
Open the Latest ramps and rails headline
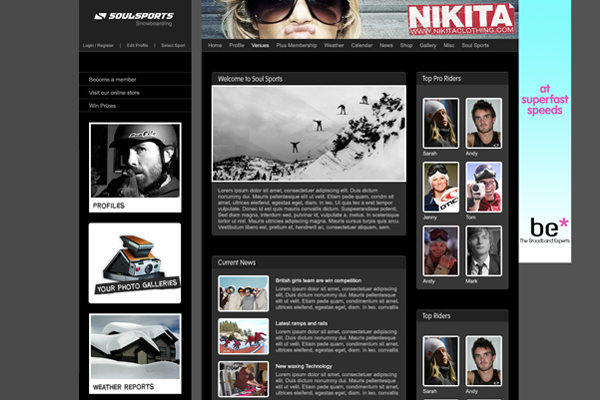(x=301, y=323)
